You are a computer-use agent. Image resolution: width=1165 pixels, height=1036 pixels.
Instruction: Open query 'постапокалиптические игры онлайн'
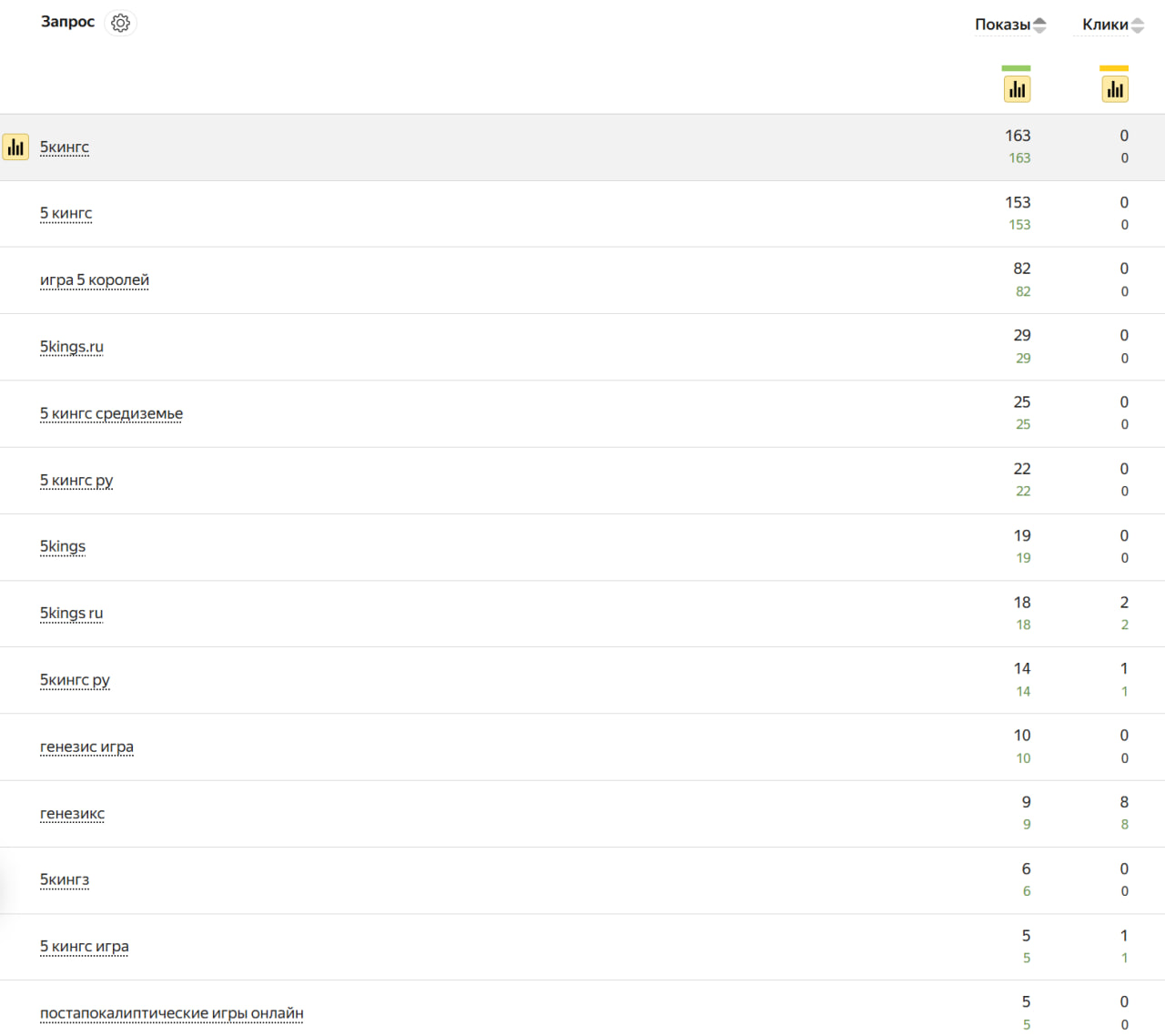pyautogui.click(x=172, y=1013)
